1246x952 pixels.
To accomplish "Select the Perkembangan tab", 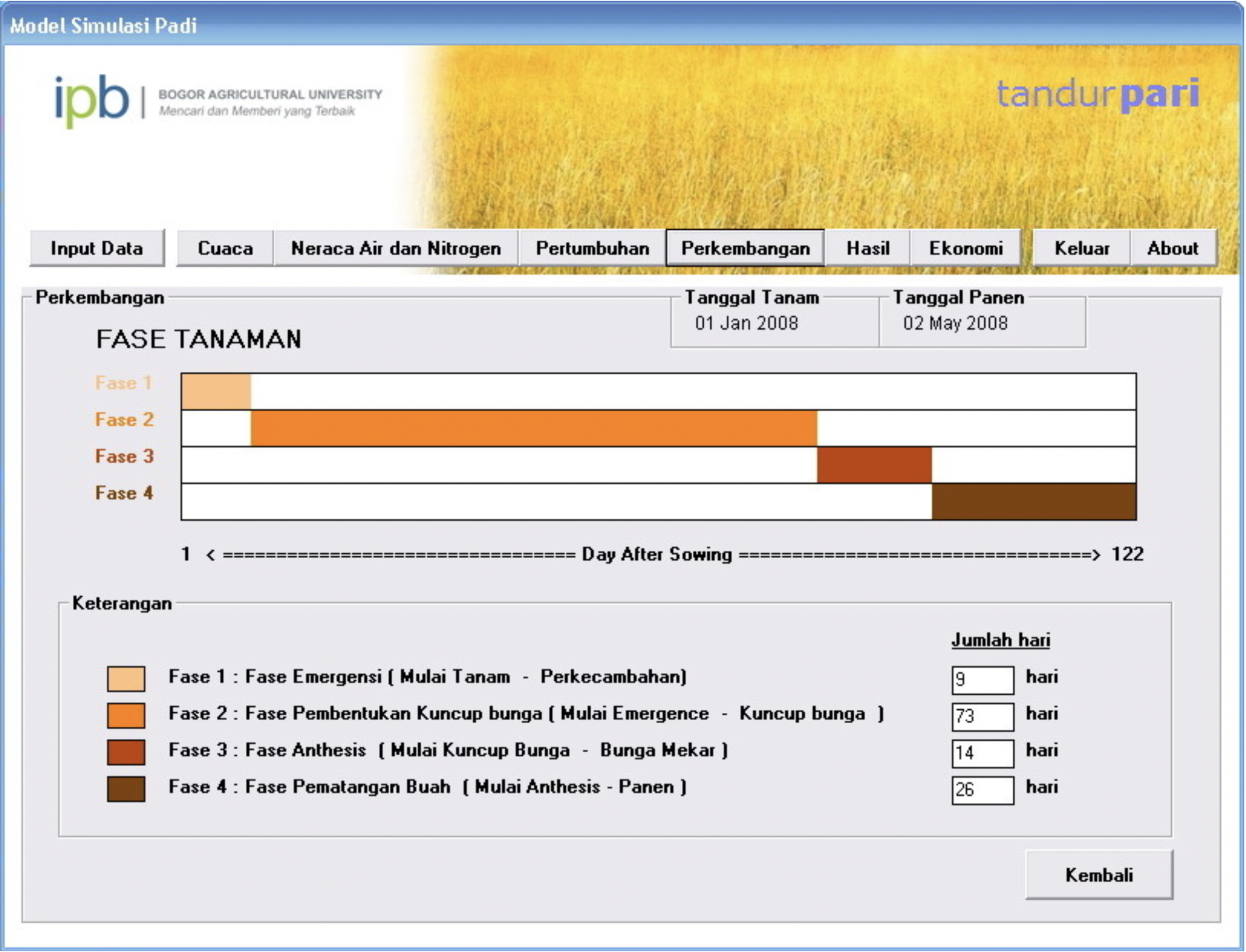I will pos(745,248).
